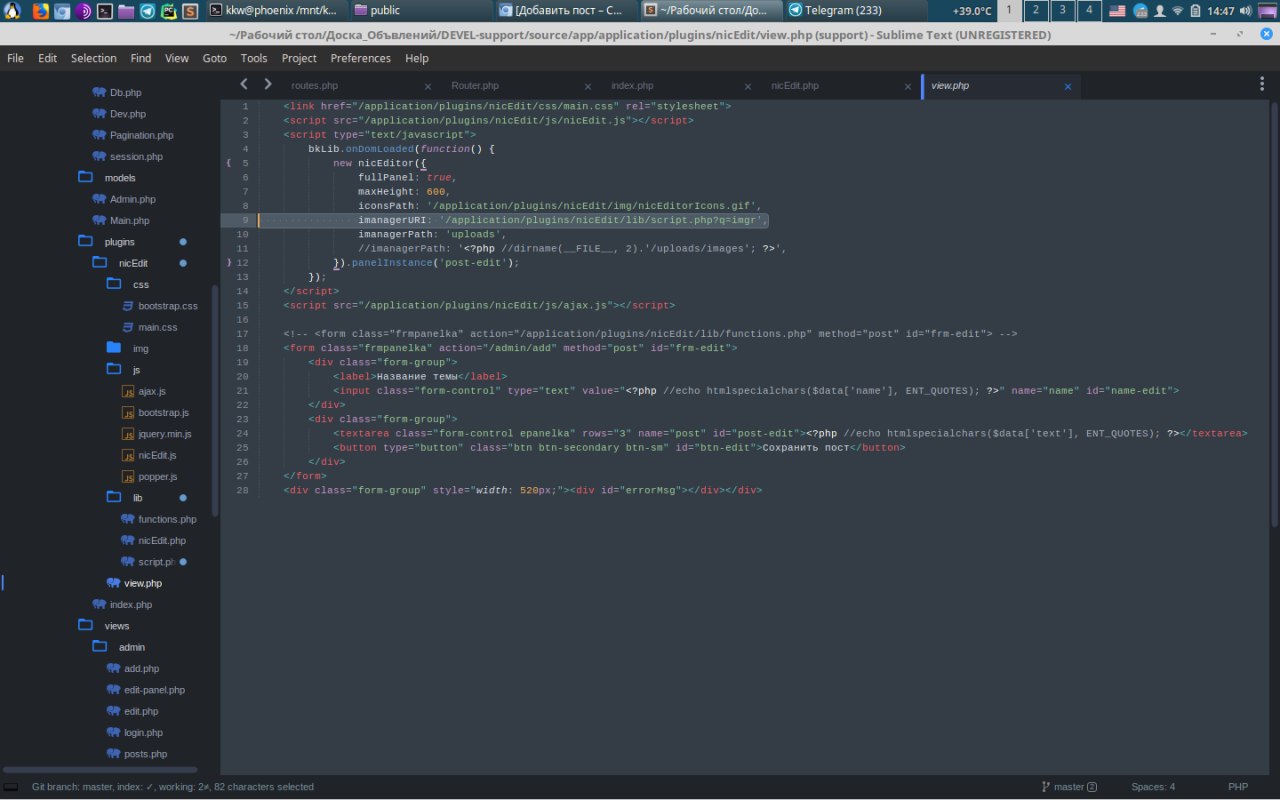Collapse the lib folder
Image resolution: width=1280 pixels, height=800 pixels.
click(113, 498)
